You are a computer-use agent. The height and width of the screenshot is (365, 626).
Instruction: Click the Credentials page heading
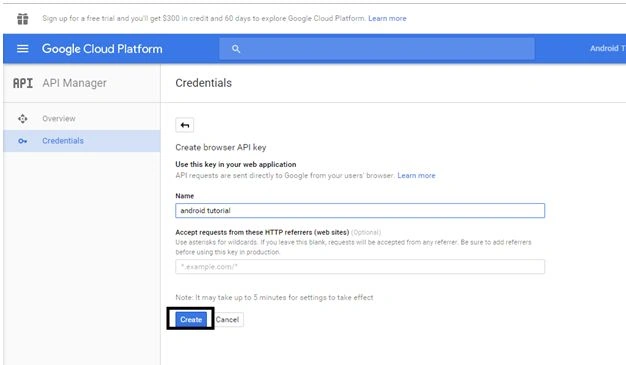pyautogui.click(x=204, y=83)
